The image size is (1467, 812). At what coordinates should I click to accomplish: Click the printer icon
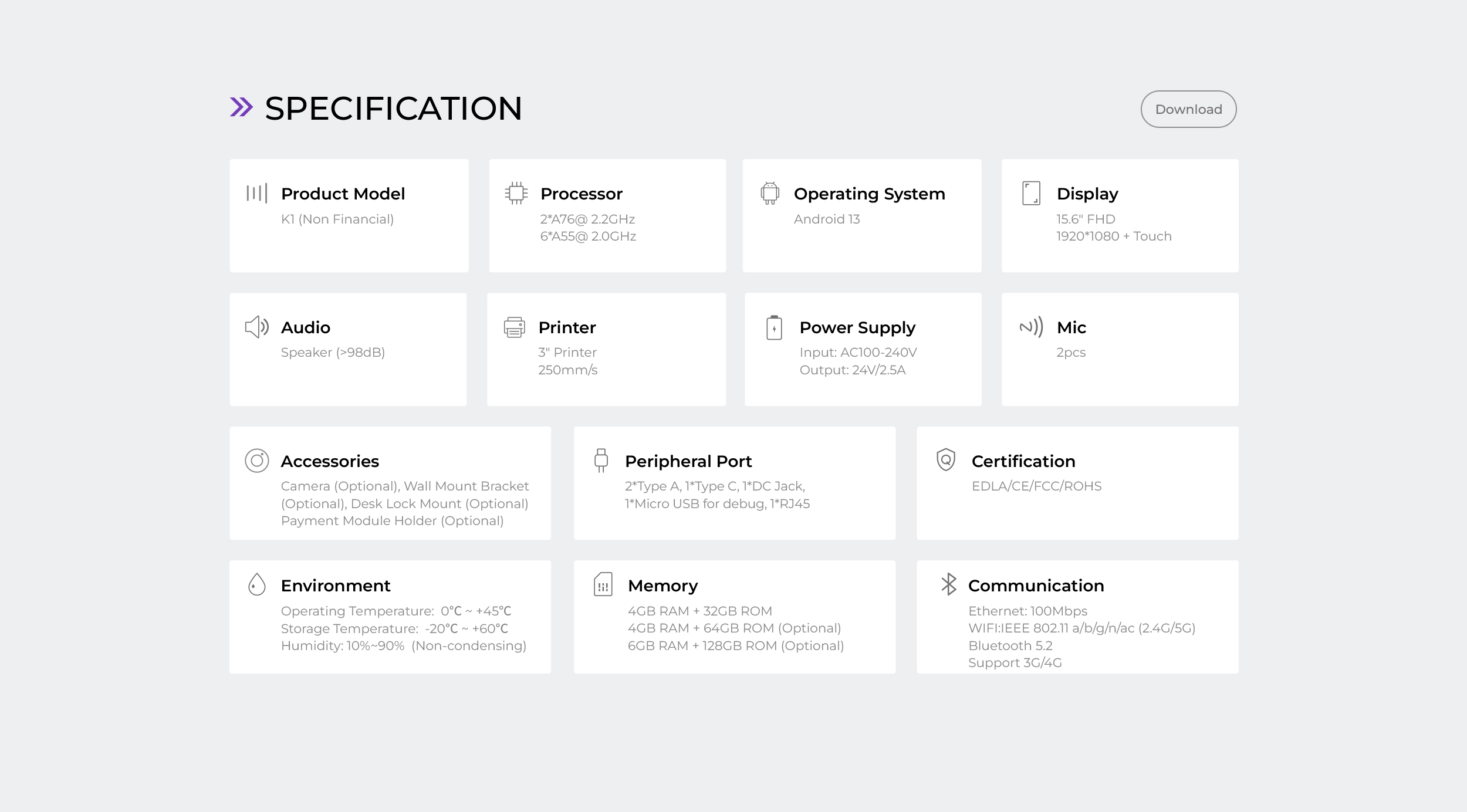coord(515,327)
